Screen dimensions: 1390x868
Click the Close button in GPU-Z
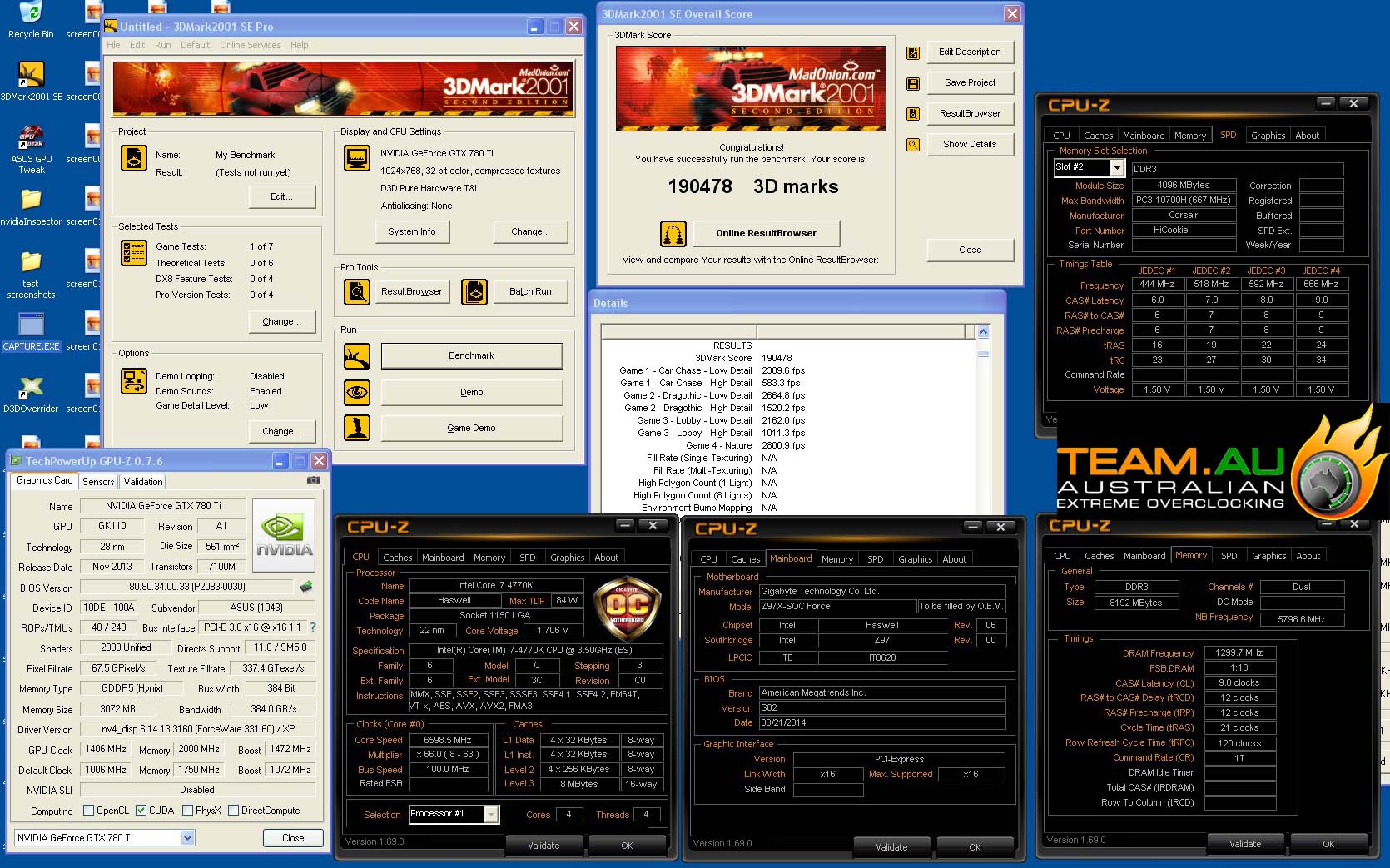[293, 838]
